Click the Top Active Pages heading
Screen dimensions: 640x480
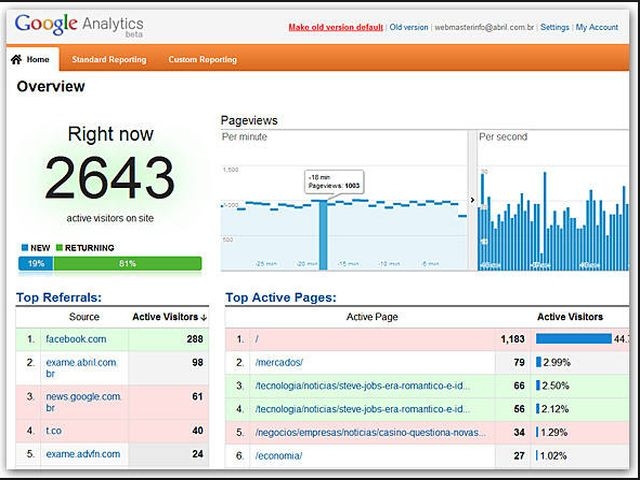(x=281, y=298)
